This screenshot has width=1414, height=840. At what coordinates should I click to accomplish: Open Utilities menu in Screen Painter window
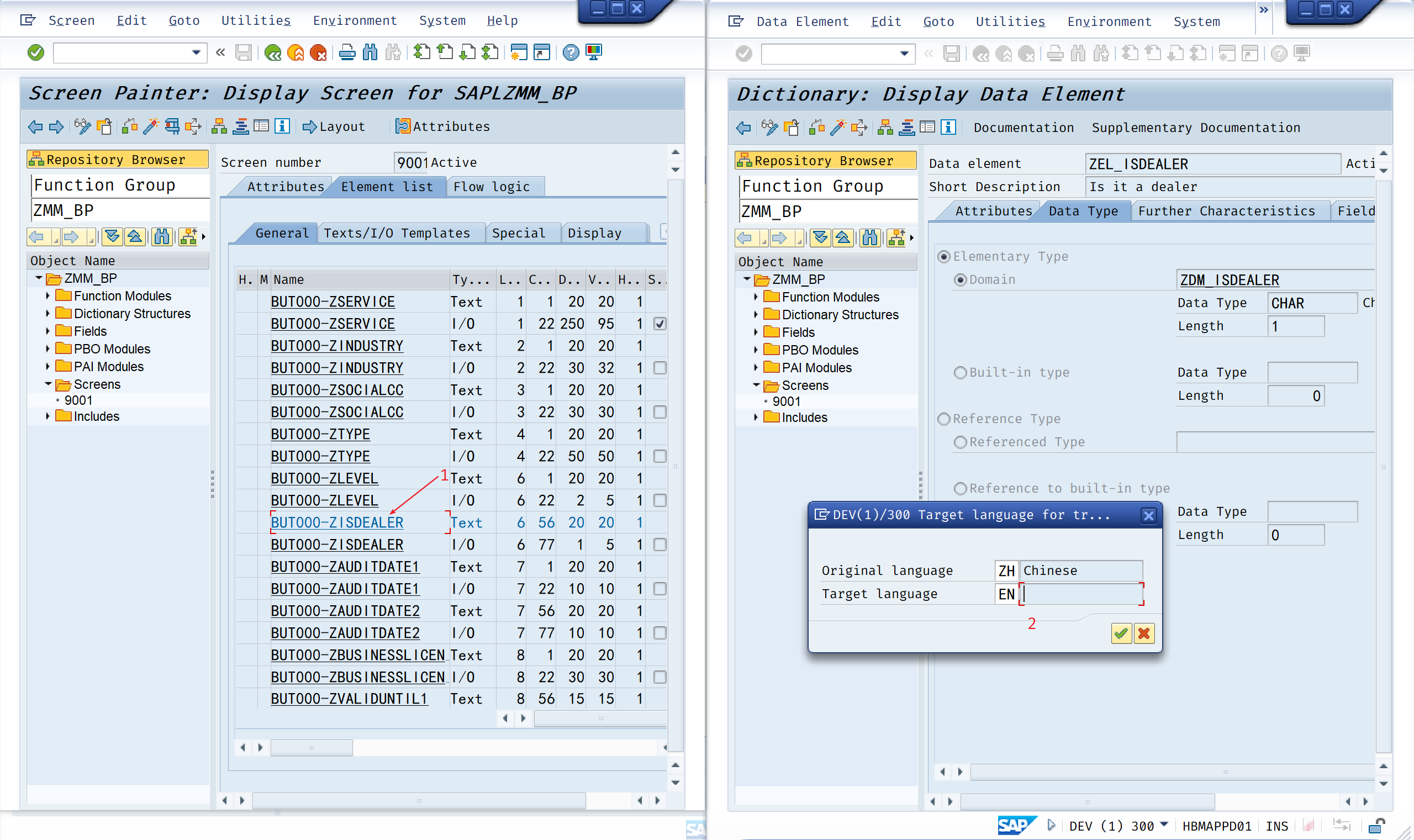(x=256, y=20)
